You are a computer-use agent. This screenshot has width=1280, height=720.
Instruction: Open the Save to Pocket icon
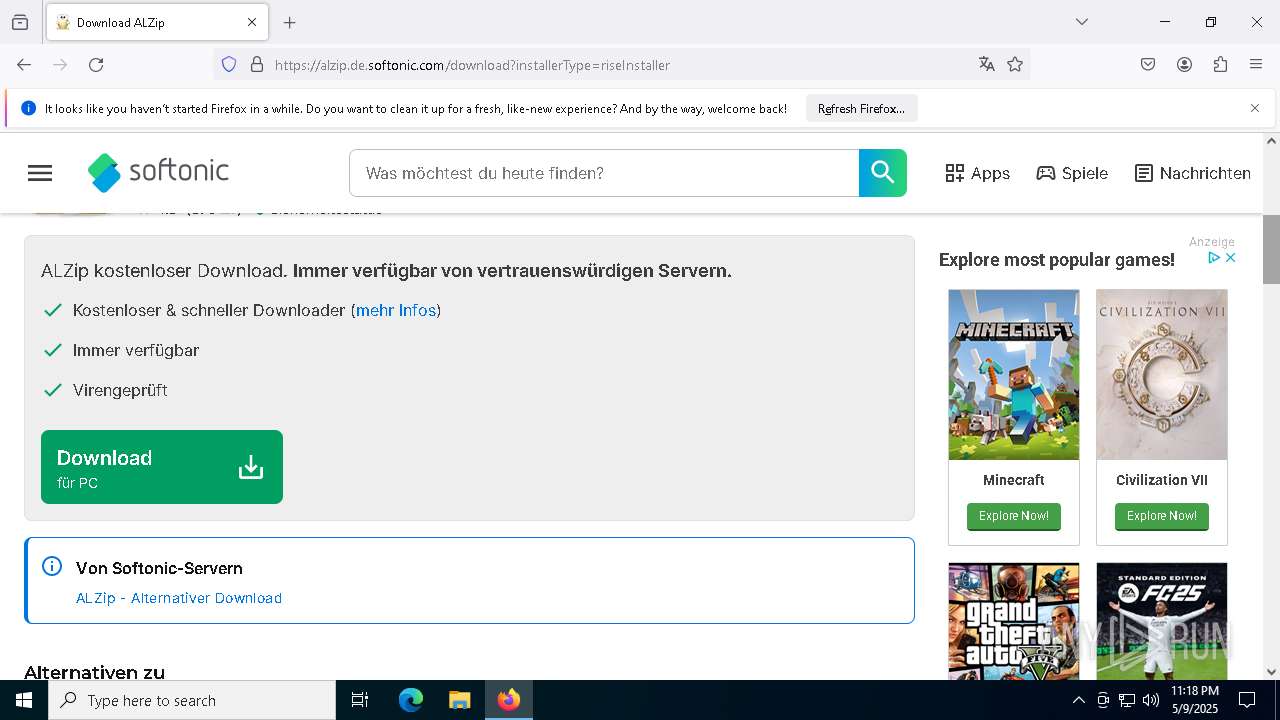coord(1148,65)
